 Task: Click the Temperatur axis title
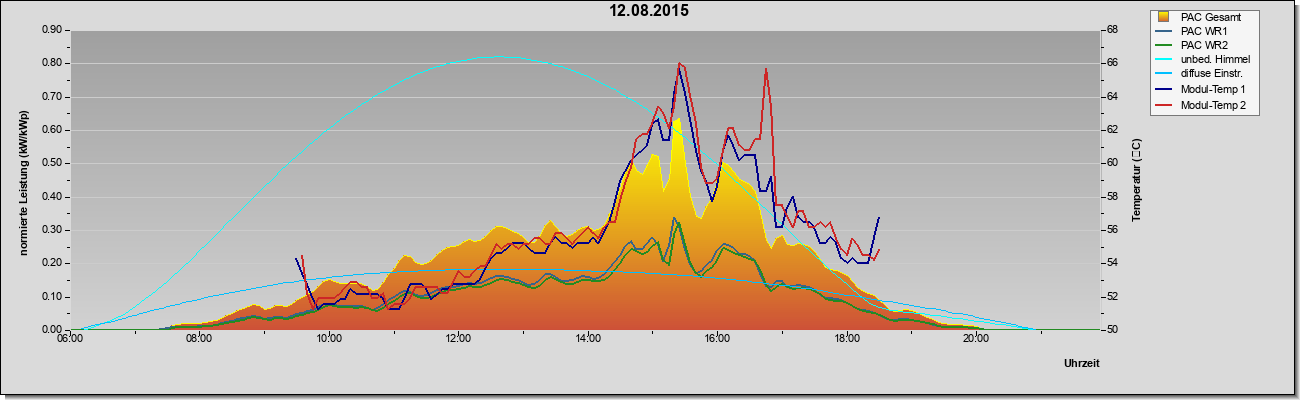tap(1136, 180)
